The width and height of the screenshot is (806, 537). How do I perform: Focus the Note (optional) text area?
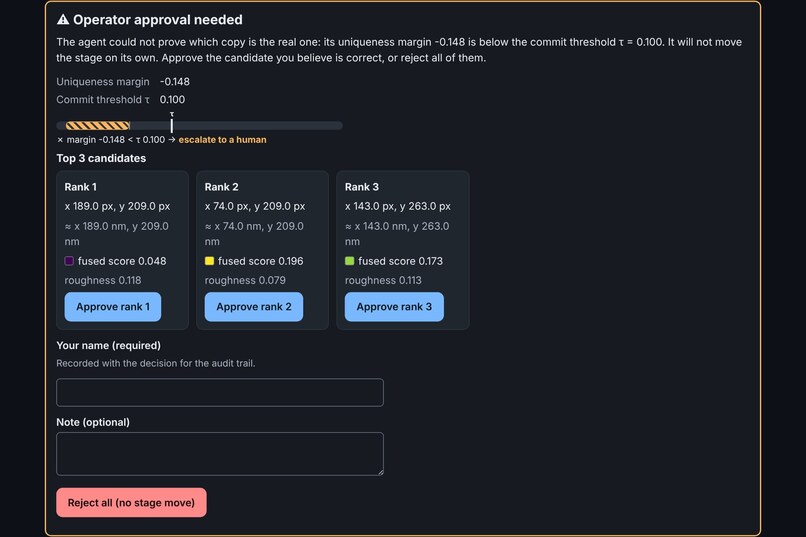(219, 454)
